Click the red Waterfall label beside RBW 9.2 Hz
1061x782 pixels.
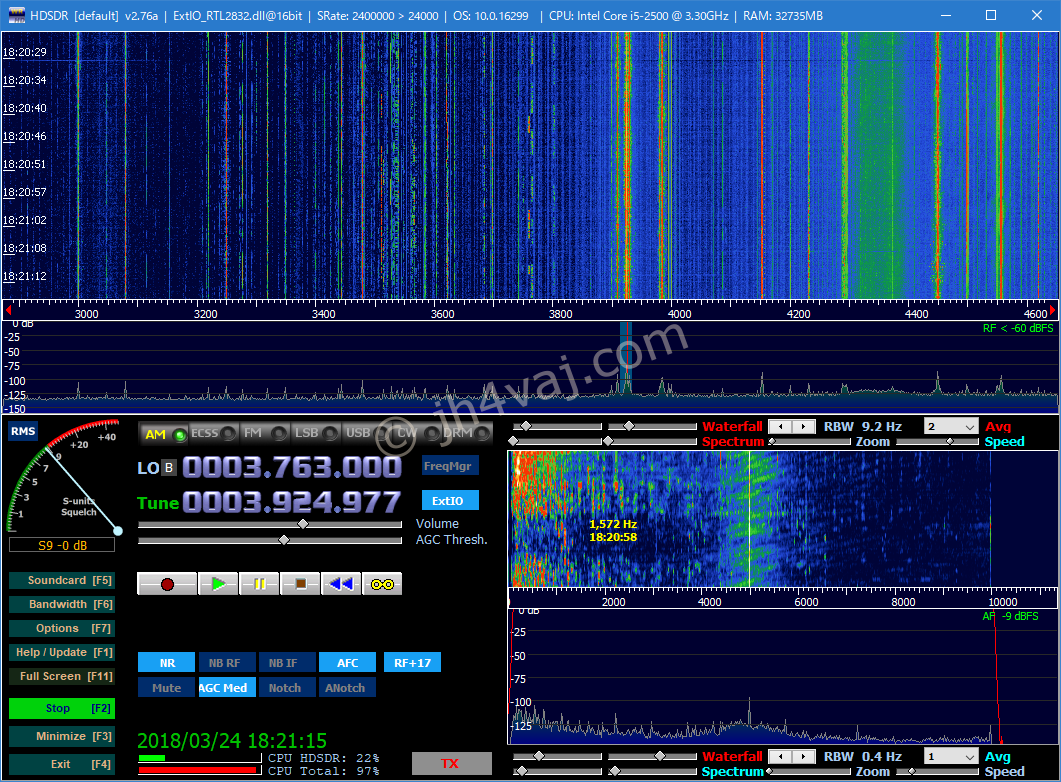coord(732,426)
